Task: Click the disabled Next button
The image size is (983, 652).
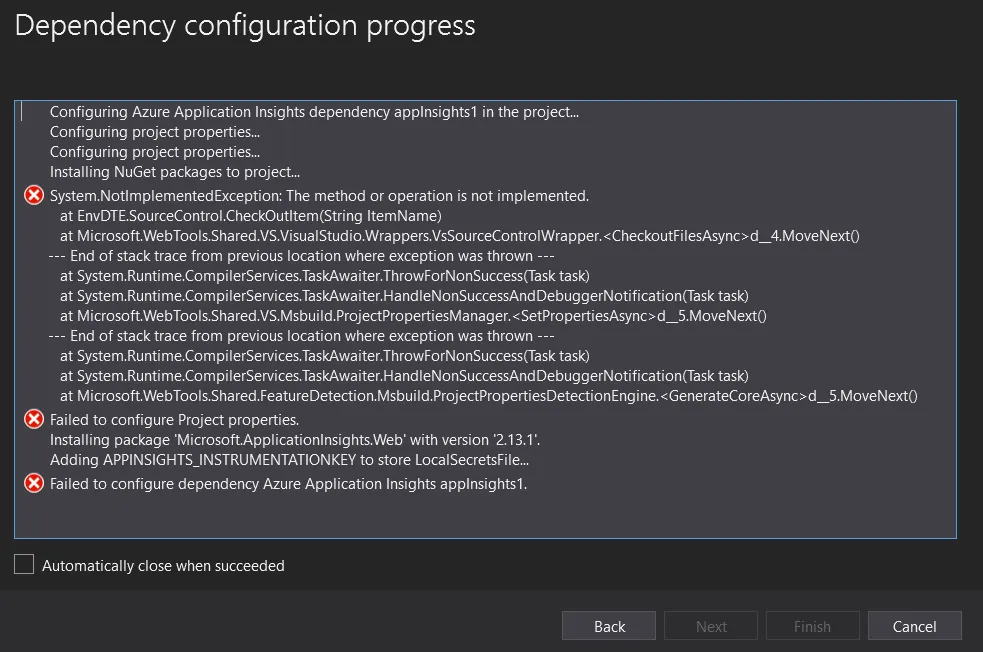Action: [711, 626]
